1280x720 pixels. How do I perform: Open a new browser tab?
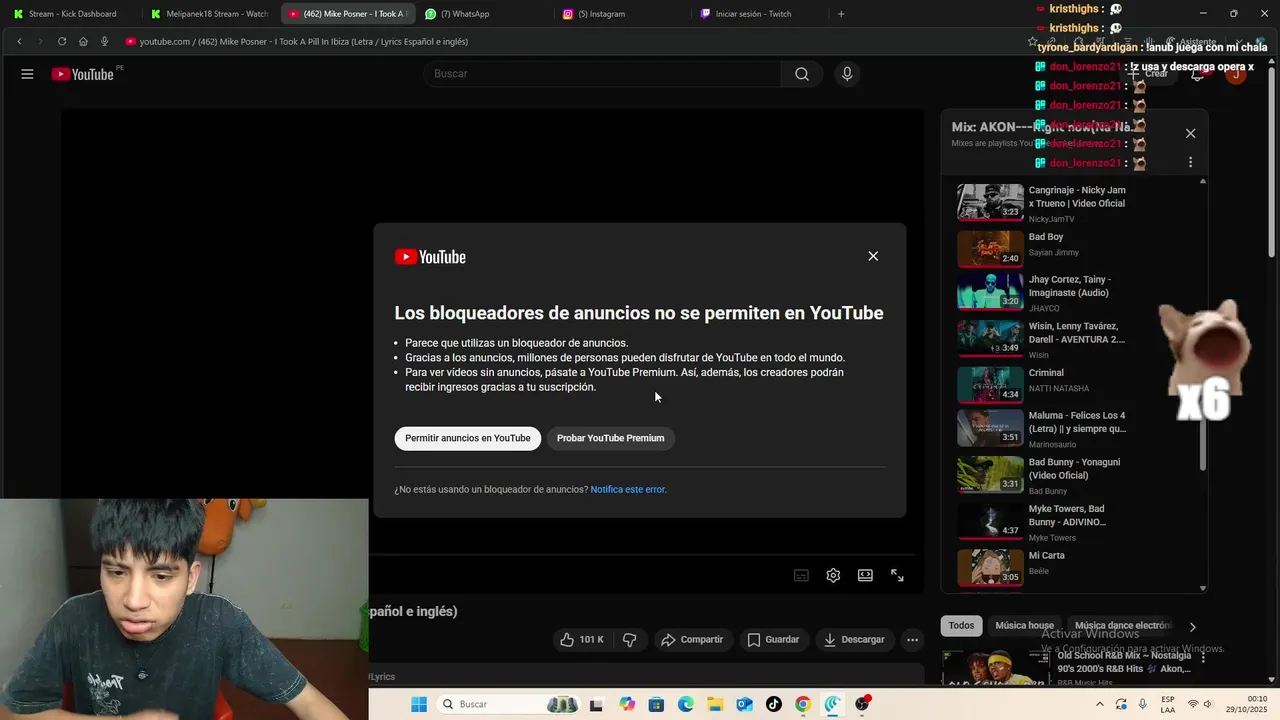tap(841, 14)
